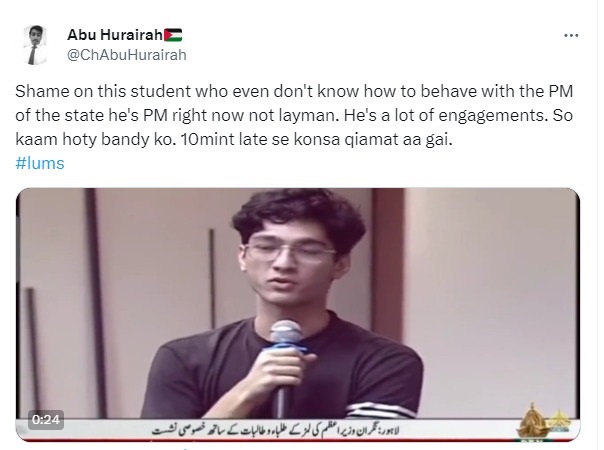
Task: Play the embedded tweet video
Action: point(298,314)
